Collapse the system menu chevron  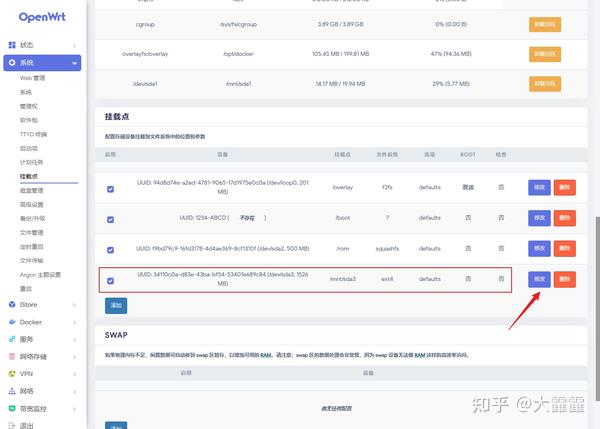74,63
